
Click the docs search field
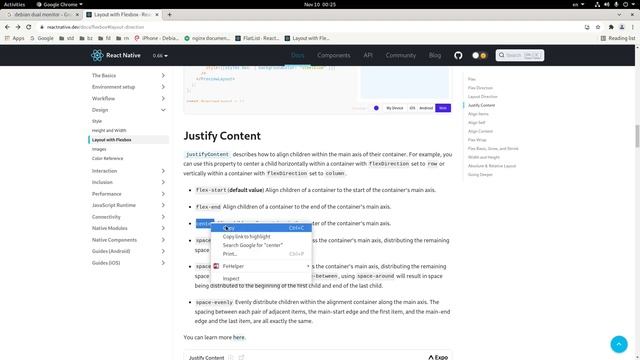click(520, 55)
